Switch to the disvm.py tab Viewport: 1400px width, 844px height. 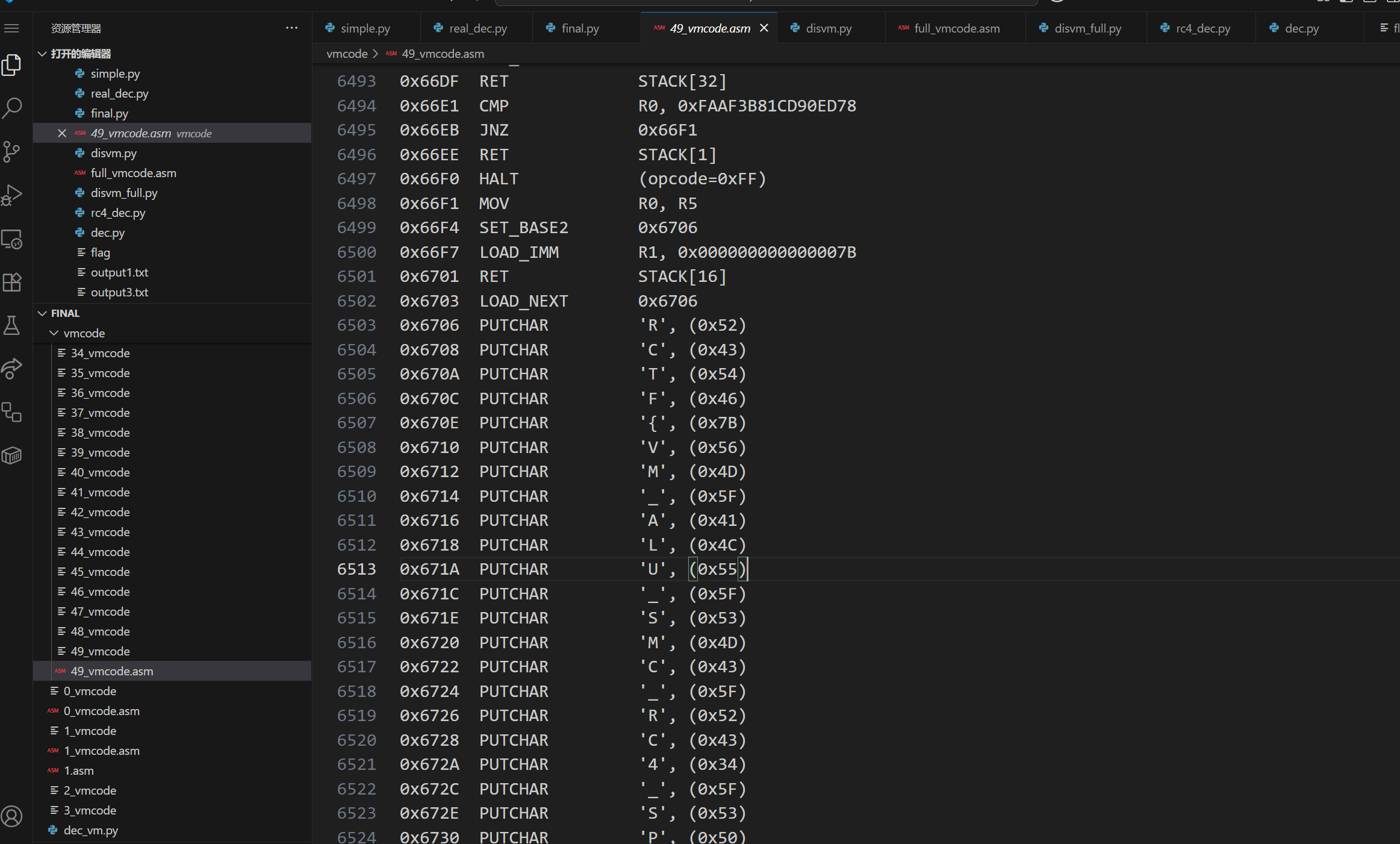(829, 28)
